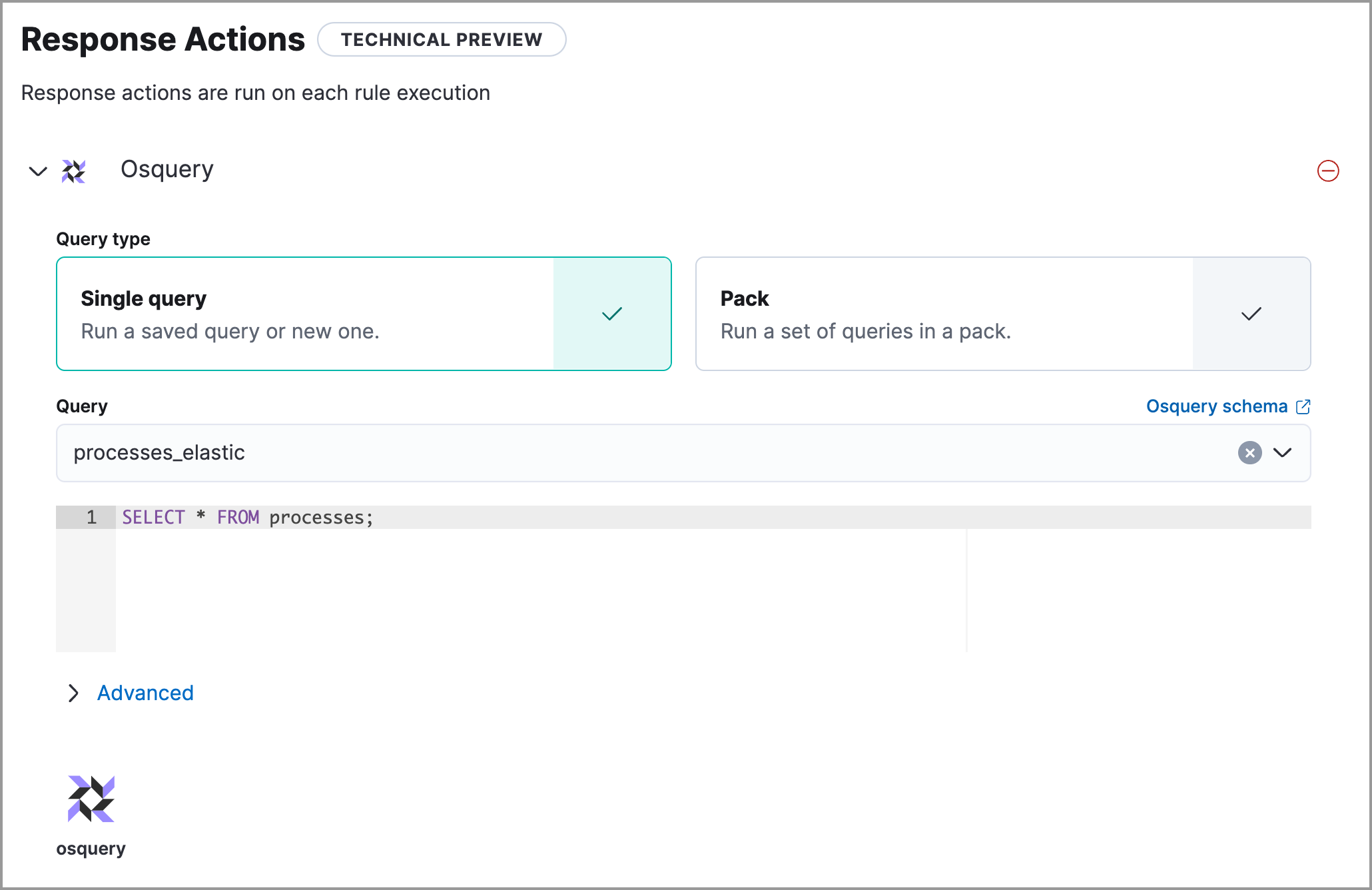Click the large osquery logo at the bottom
This screenshot has height=890, width=1372.
(x=91, y=798)
